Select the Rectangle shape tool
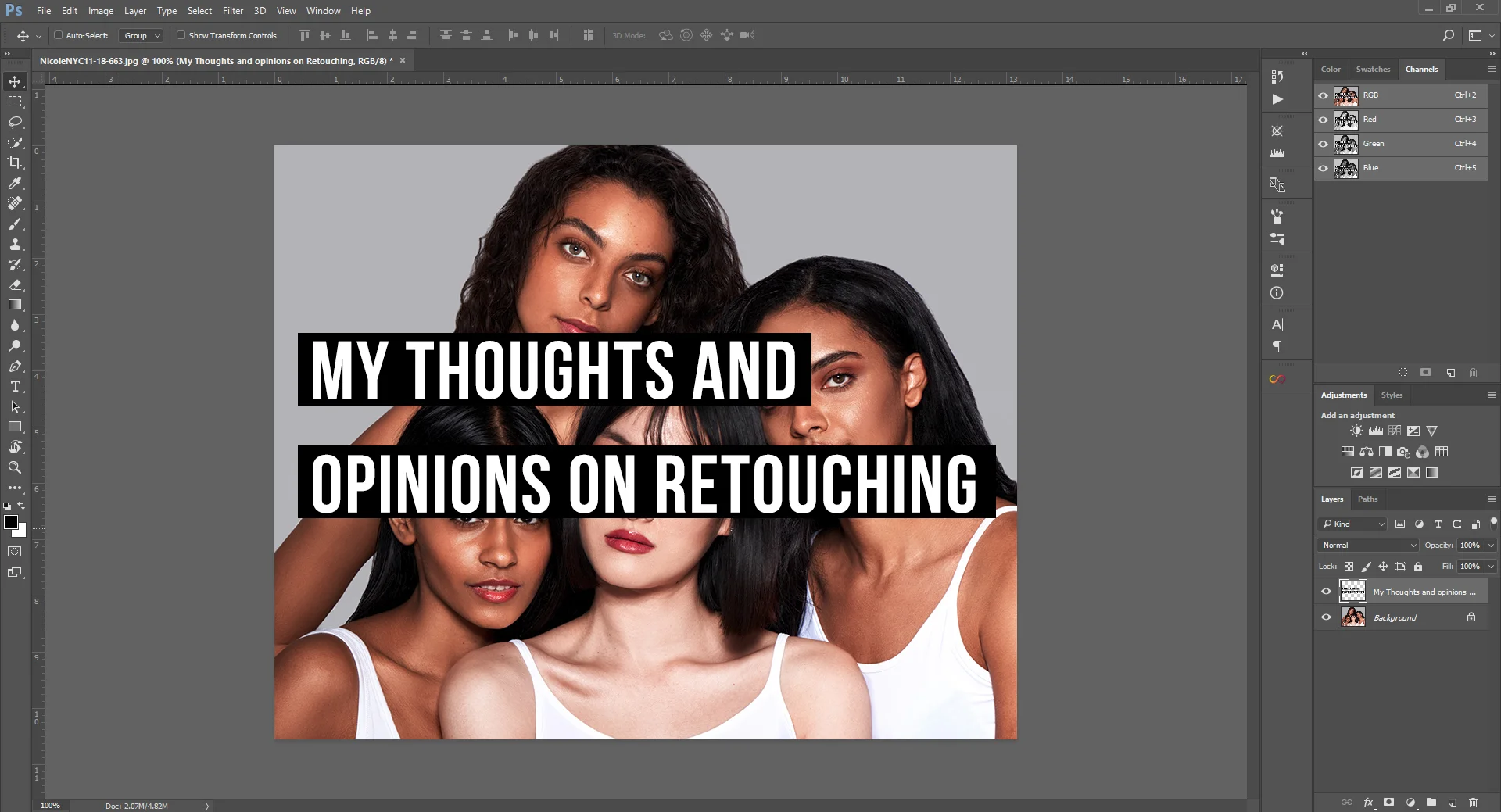The height and width of the screenshot is (812, 1501). [15, 427]
